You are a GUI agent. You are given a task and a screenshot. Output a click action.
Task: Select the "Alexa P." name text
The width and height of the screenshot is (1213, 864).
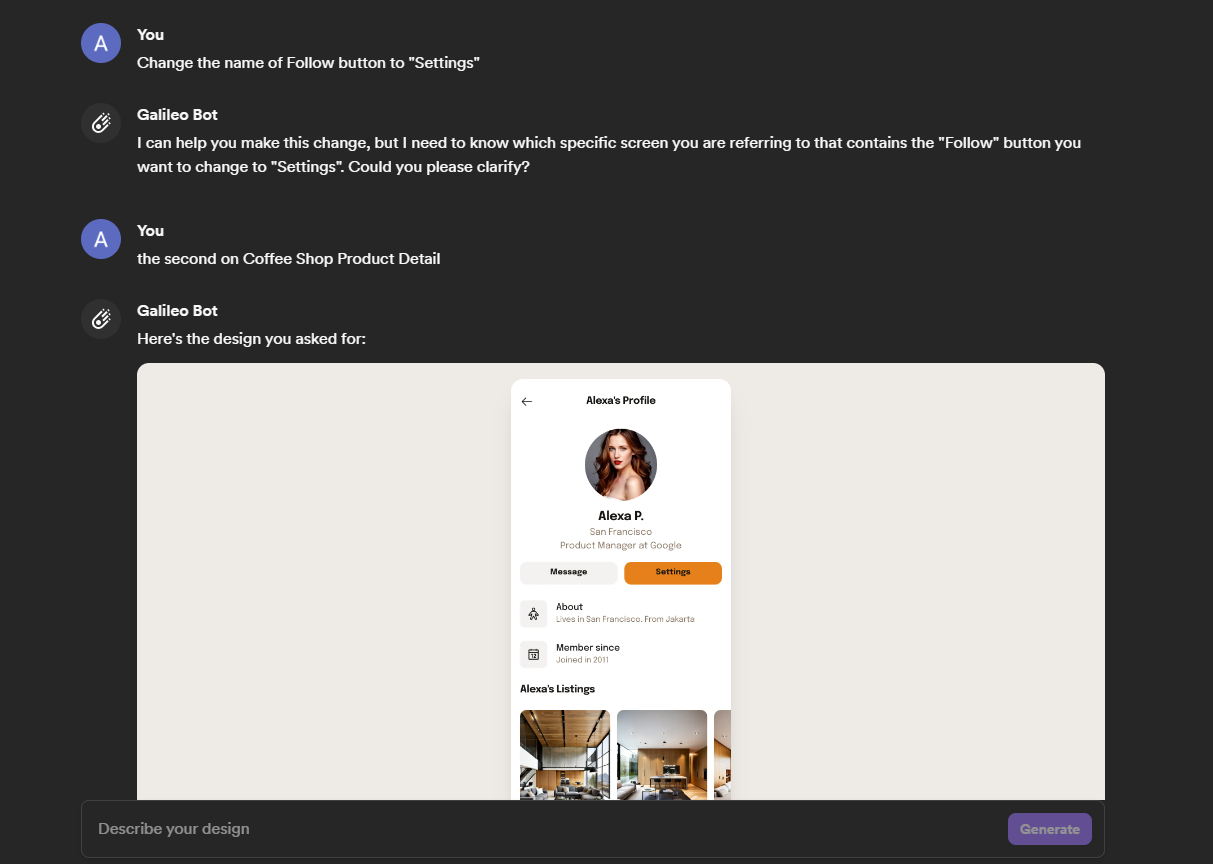pyautogui.click(x=620, y=516)
